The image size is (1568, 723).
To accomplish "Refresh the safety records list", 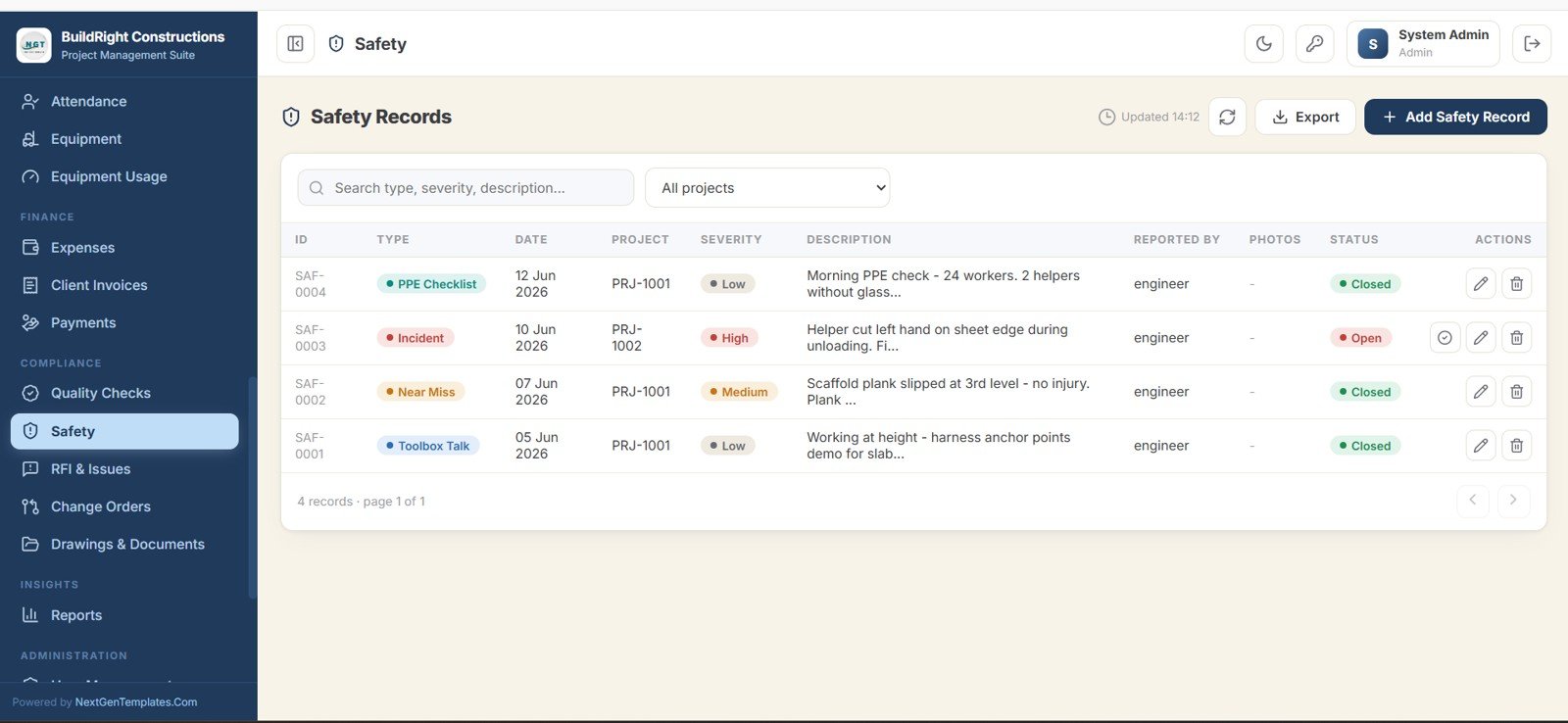I will click(x=1227, y=117).
